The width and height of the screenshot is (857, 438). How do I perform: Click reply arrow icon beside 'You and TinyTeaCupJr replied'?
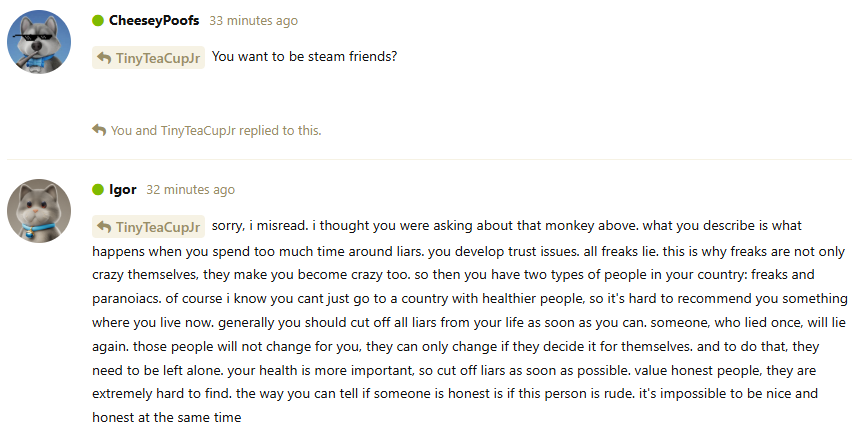pyautogui.click(x=98, y=130)
